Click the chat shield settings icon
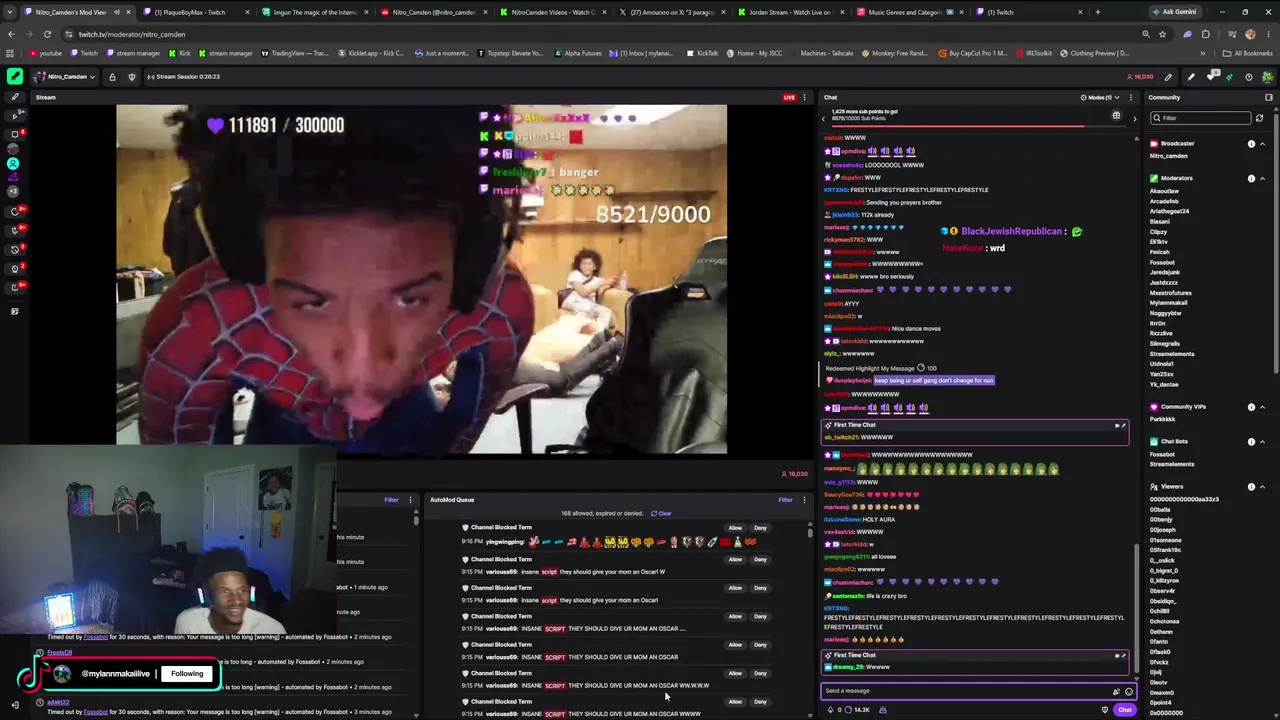1280x720 pixels. pos(1105,710)
